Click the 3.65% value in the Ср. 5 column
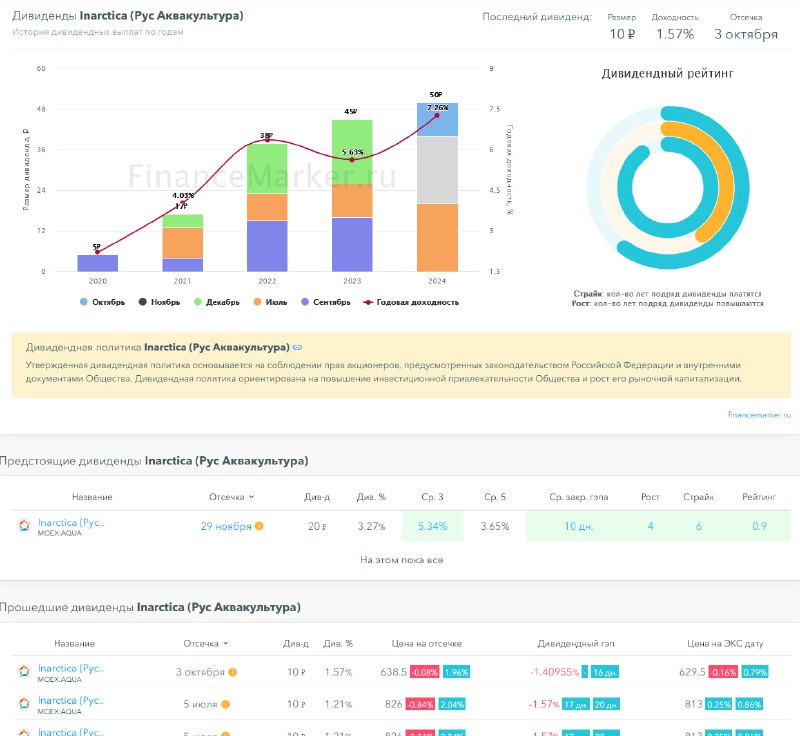The width and height of the screenshot is (800, 736). click(495, 526)
